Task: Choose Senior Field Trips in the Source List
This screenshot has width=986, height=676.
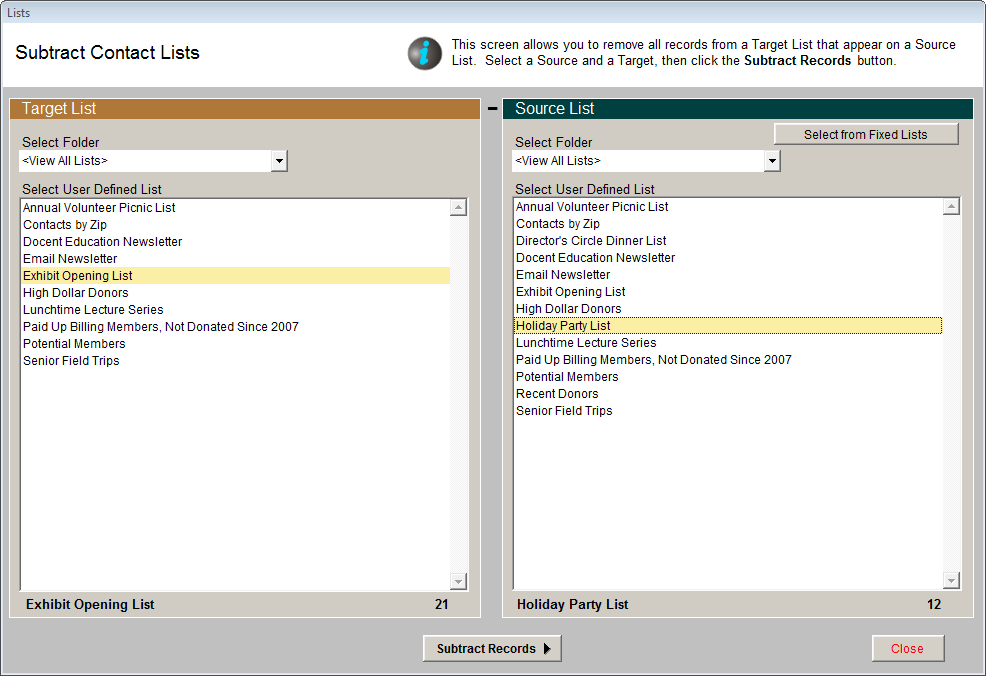Action: (563, 410)
